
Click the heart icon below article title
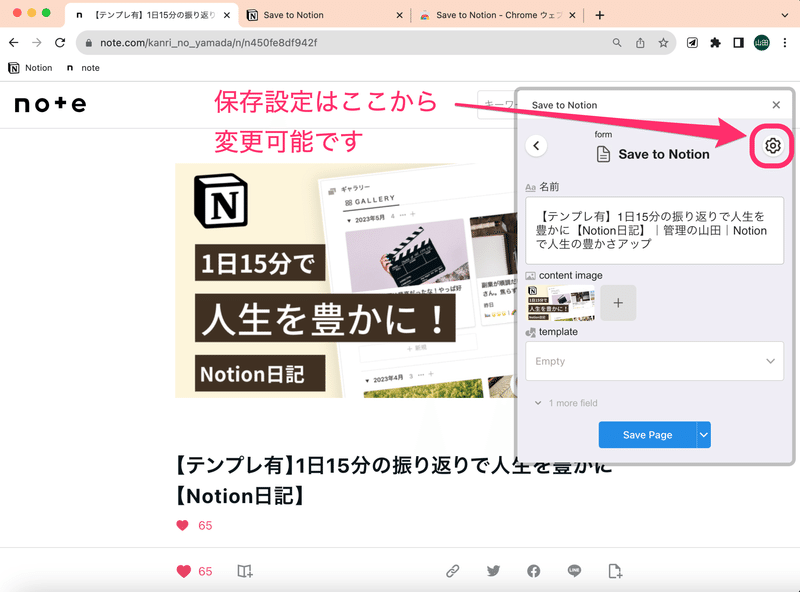182,525
